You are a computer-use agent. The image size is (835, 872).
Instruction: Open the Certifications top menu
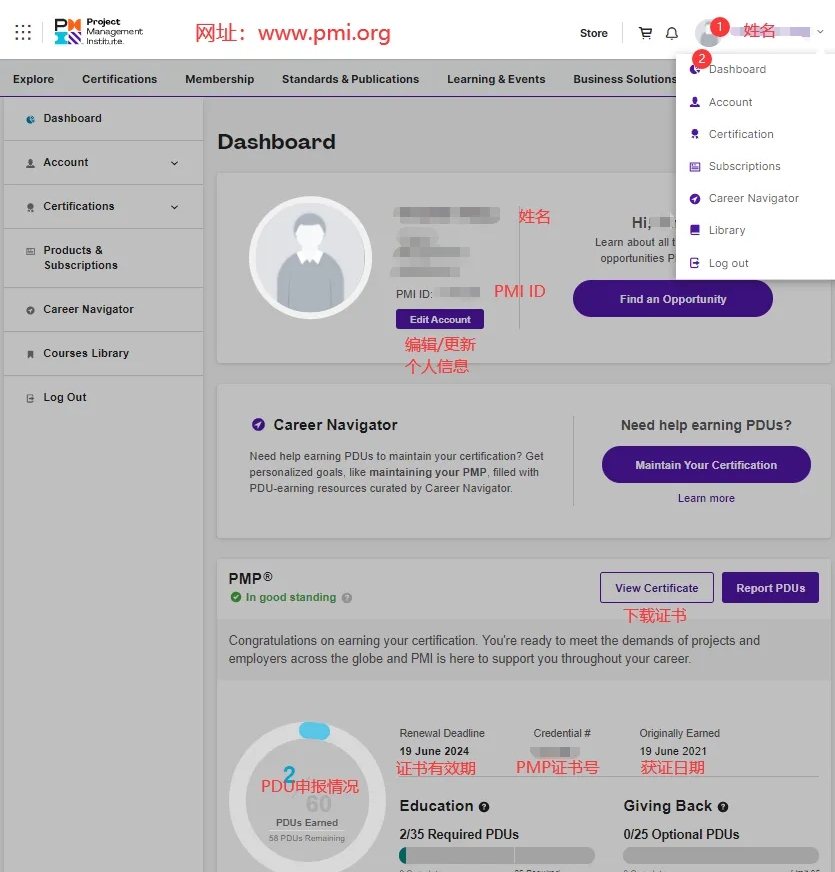[120, 79]
